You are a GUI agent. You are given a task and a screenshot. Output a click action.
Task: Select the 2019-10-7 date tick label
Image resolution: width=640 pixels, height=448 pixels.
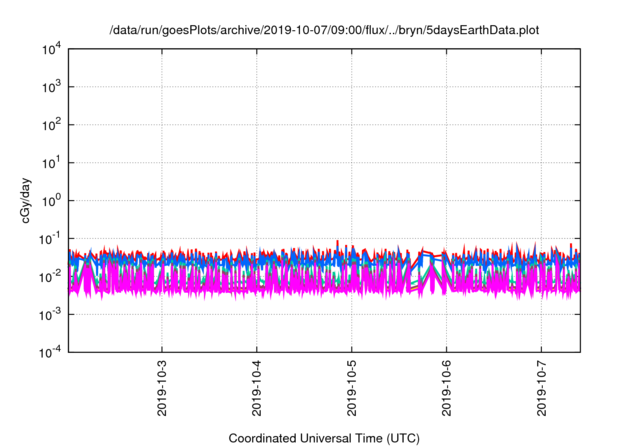(542, 388)
